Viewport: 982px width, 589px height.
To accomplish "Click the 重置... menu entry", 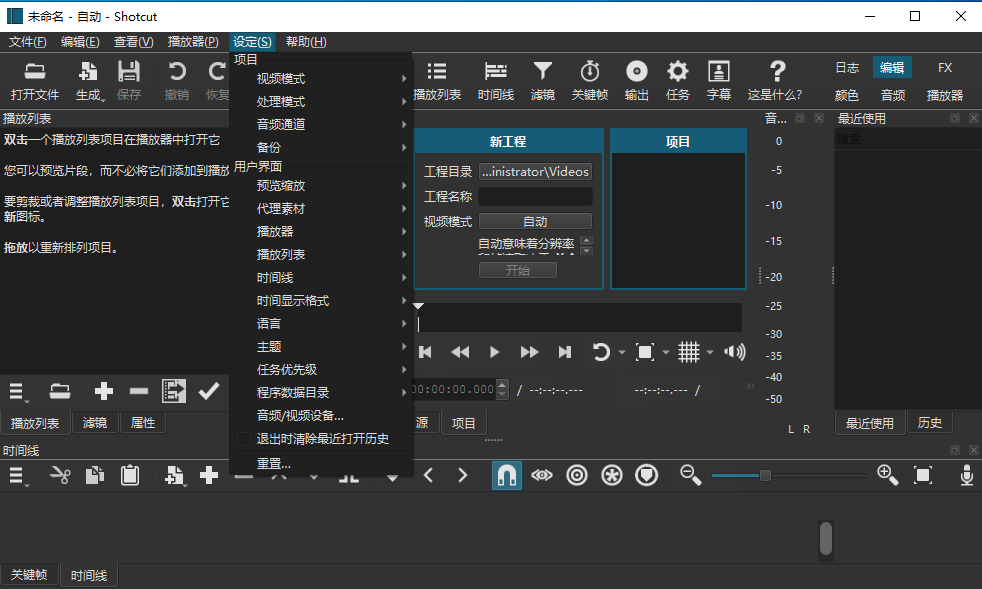I will (321, 464).
